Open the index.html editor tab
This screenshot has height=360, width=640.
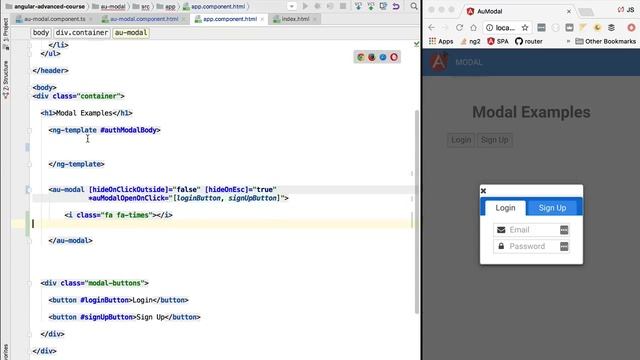click(295, 19)
